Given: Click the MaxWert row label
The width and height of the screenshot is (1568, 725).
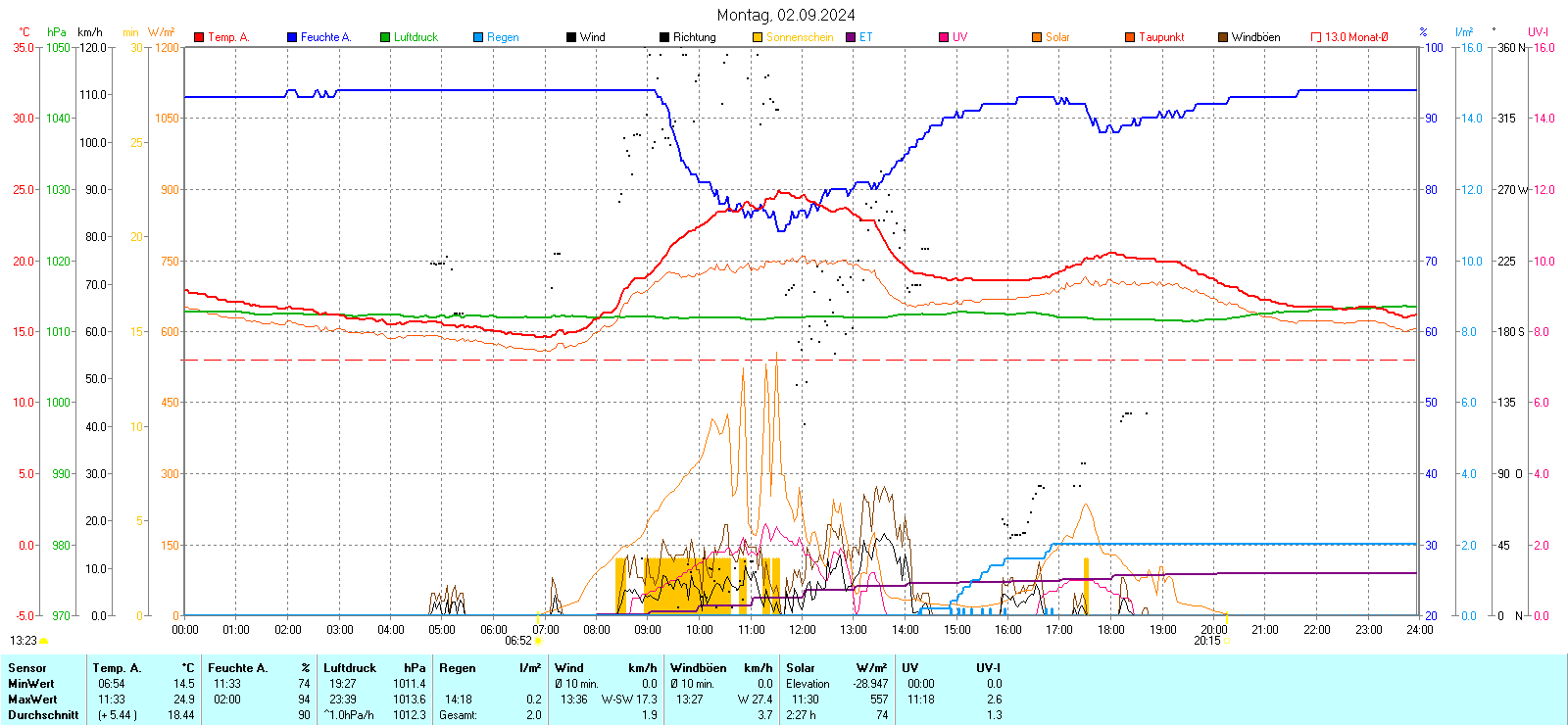Looking at the screenshot, I should (32, 700).
